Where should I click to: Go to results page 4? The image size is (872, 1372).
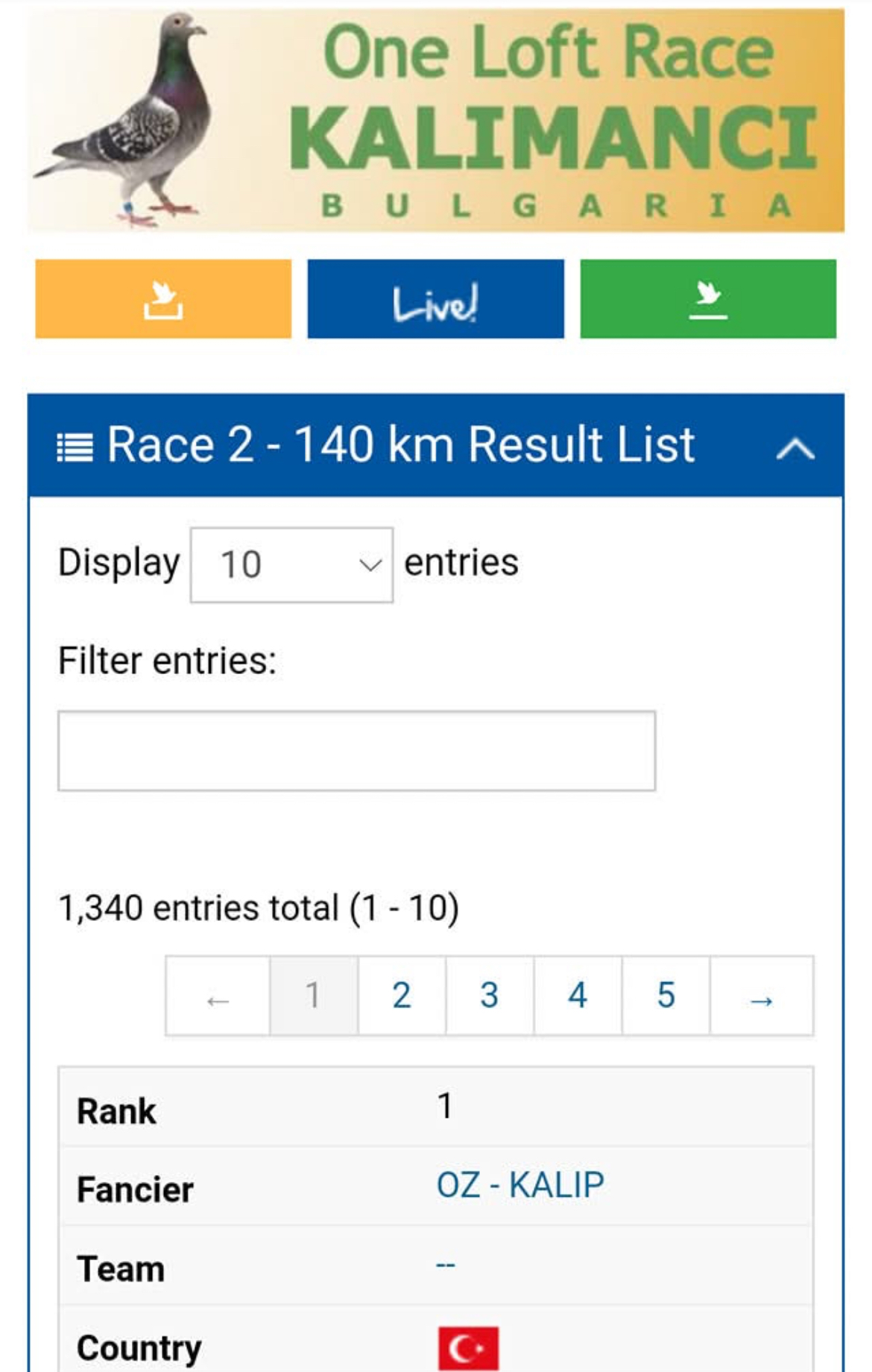click(x=578, y=996)
